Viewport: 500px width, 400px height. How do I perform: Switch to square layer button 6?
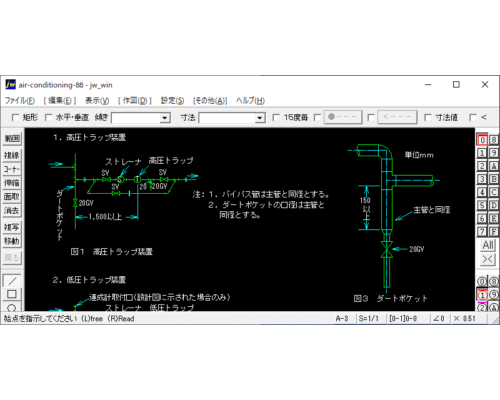click(482, 218)
